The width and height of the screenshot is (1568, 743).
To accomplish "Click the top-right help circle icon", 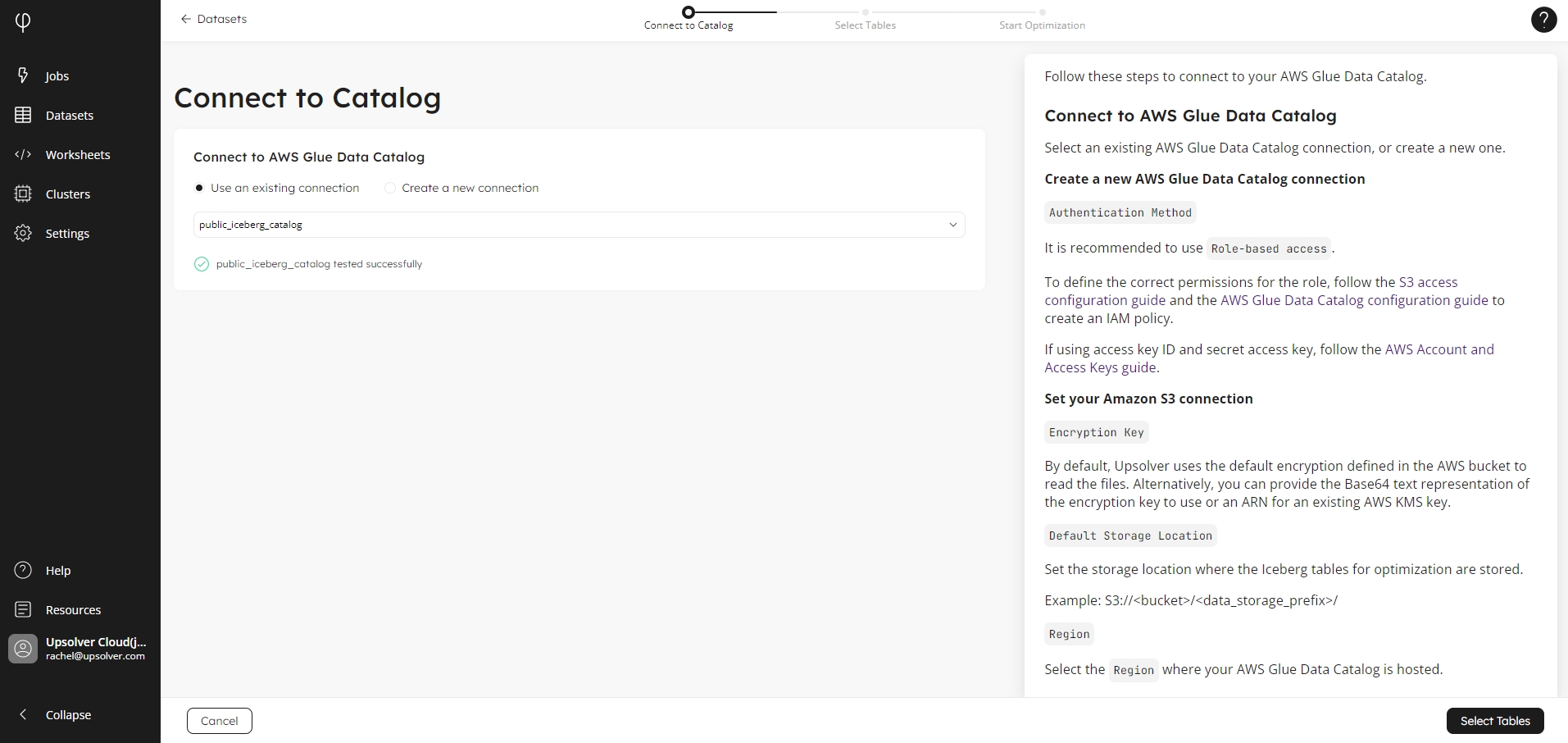I will point(1543,20).
